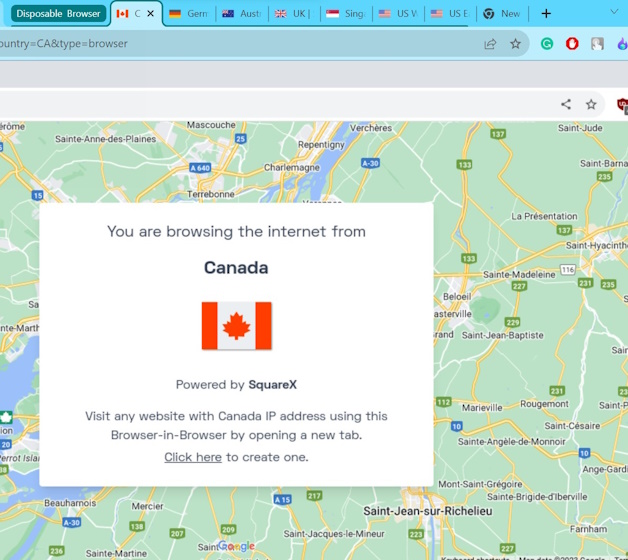
Task: Click the route 209 shield
Action: pos(228,530)
